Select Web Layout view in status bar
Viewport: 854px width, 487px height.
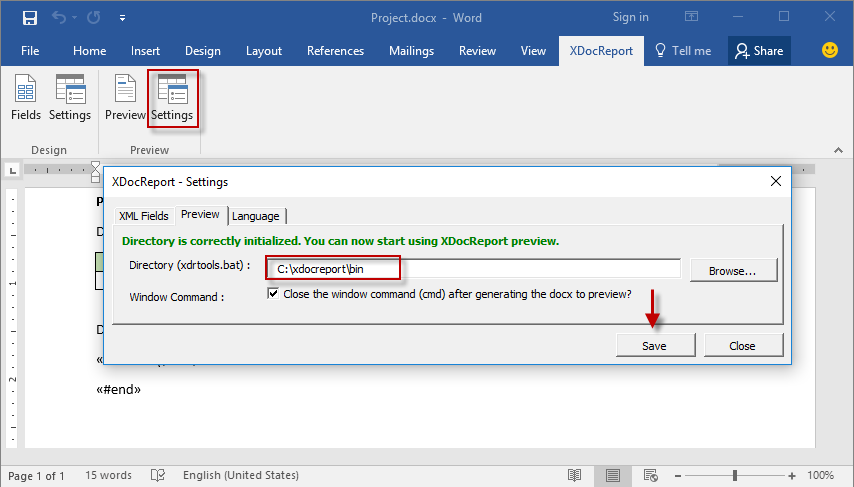tap(652, 475)
